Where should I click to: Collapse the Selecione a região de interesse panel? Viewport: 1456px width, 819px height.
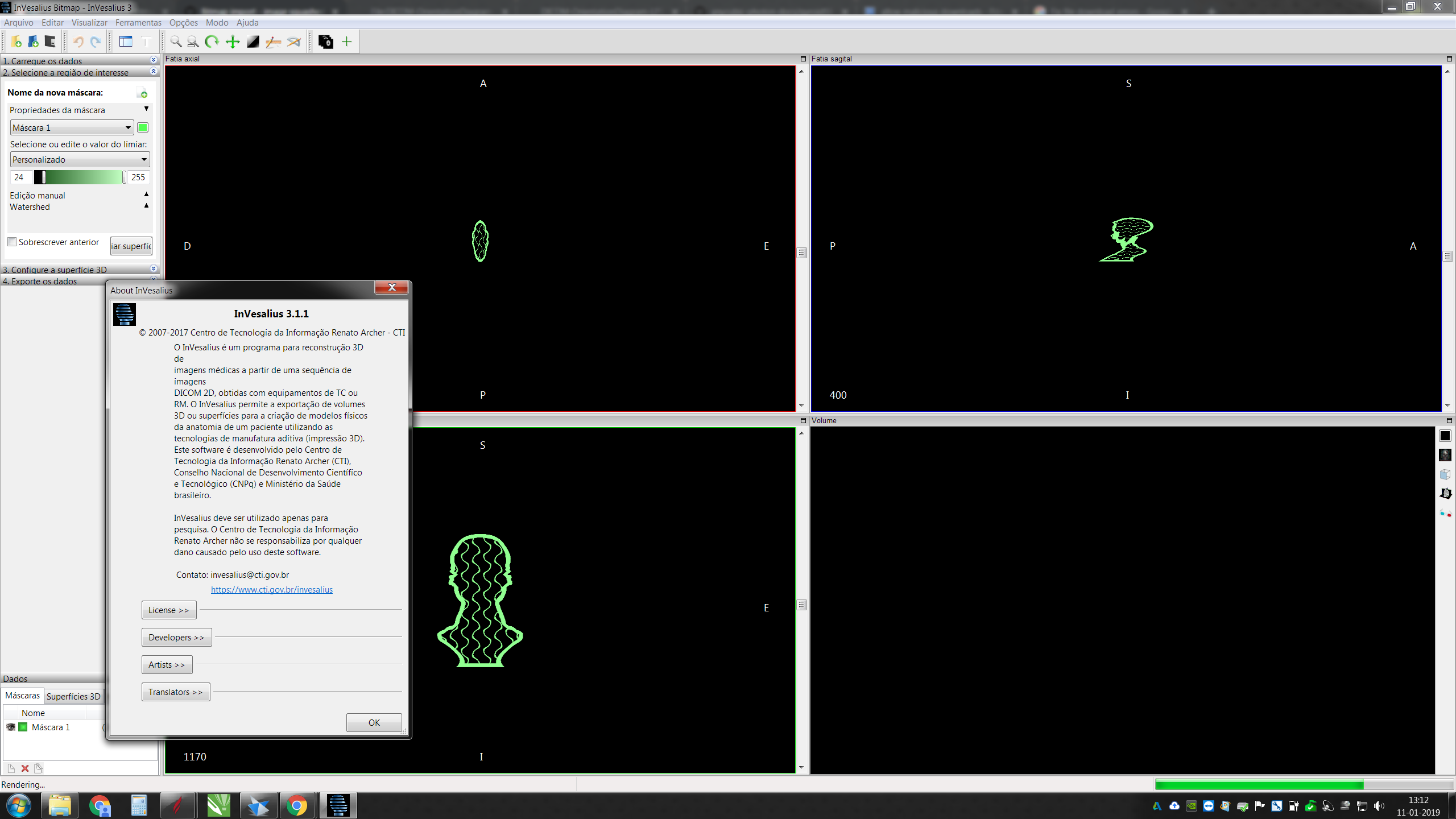coord(153,71)
